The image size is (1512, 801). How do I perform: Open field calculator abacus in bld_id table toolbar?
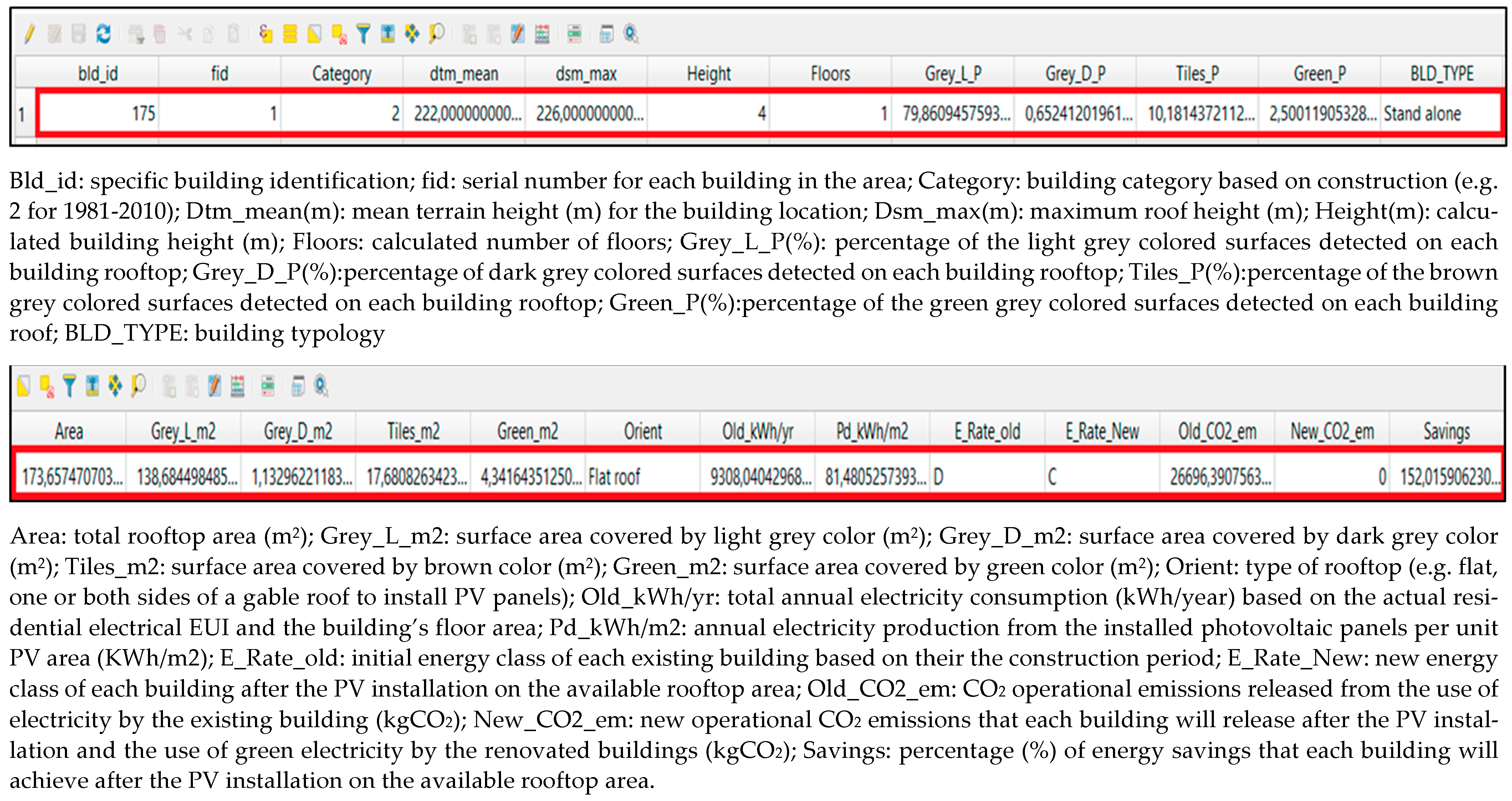tap(542, 34)
